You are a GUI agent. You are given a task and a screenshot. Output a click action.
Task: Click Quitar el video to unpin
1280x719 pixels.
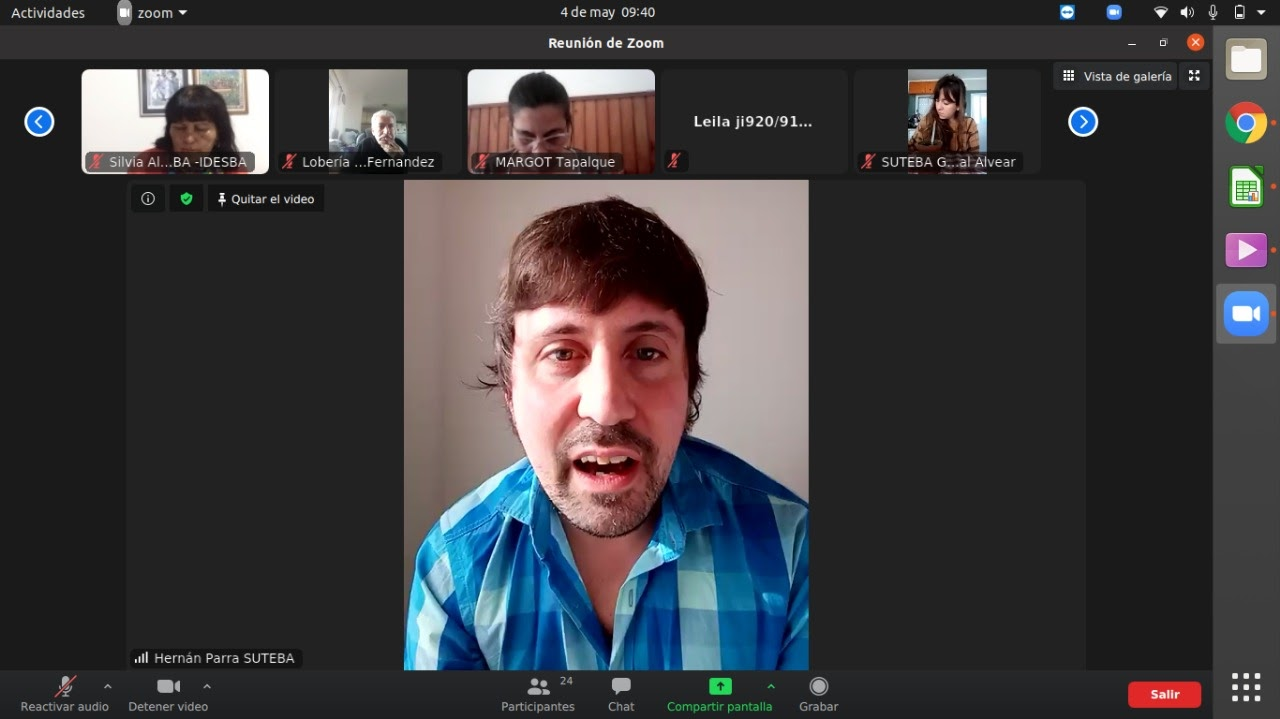pos(266,199)
